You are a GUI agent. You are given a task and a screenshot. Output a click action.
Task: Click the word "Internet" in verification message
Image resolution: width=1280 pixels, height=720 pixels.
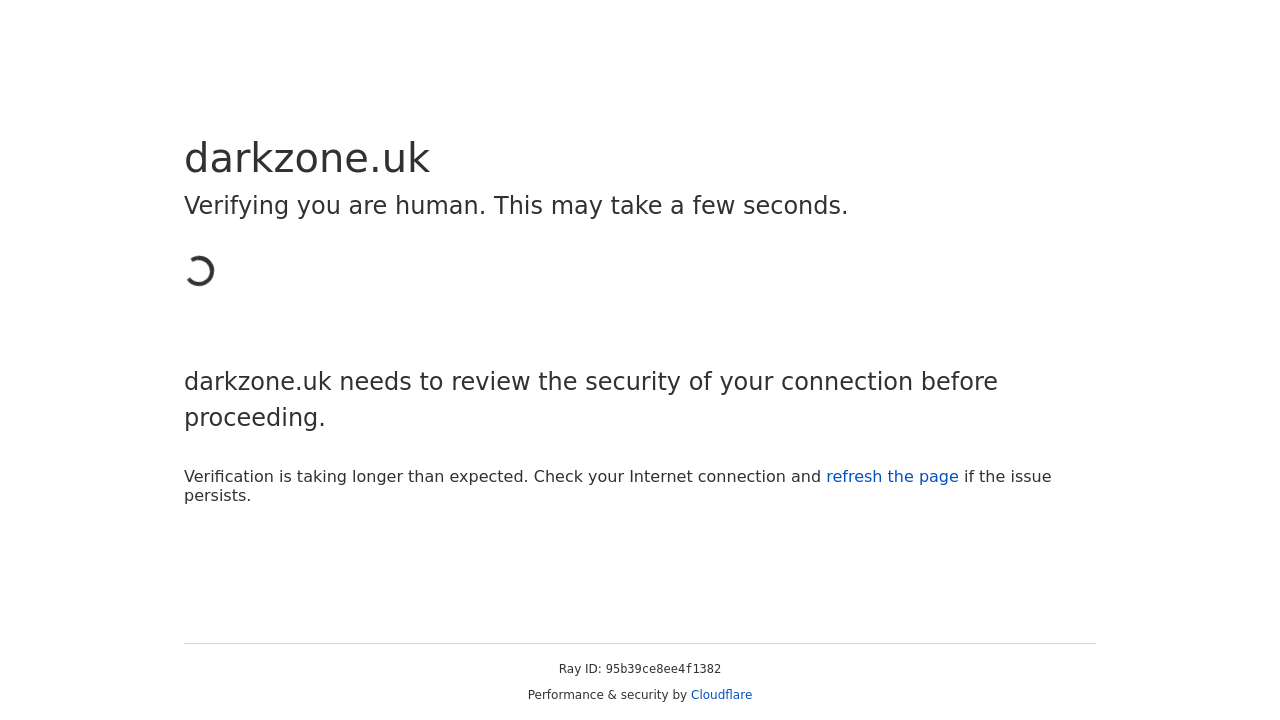click(661, 477)
